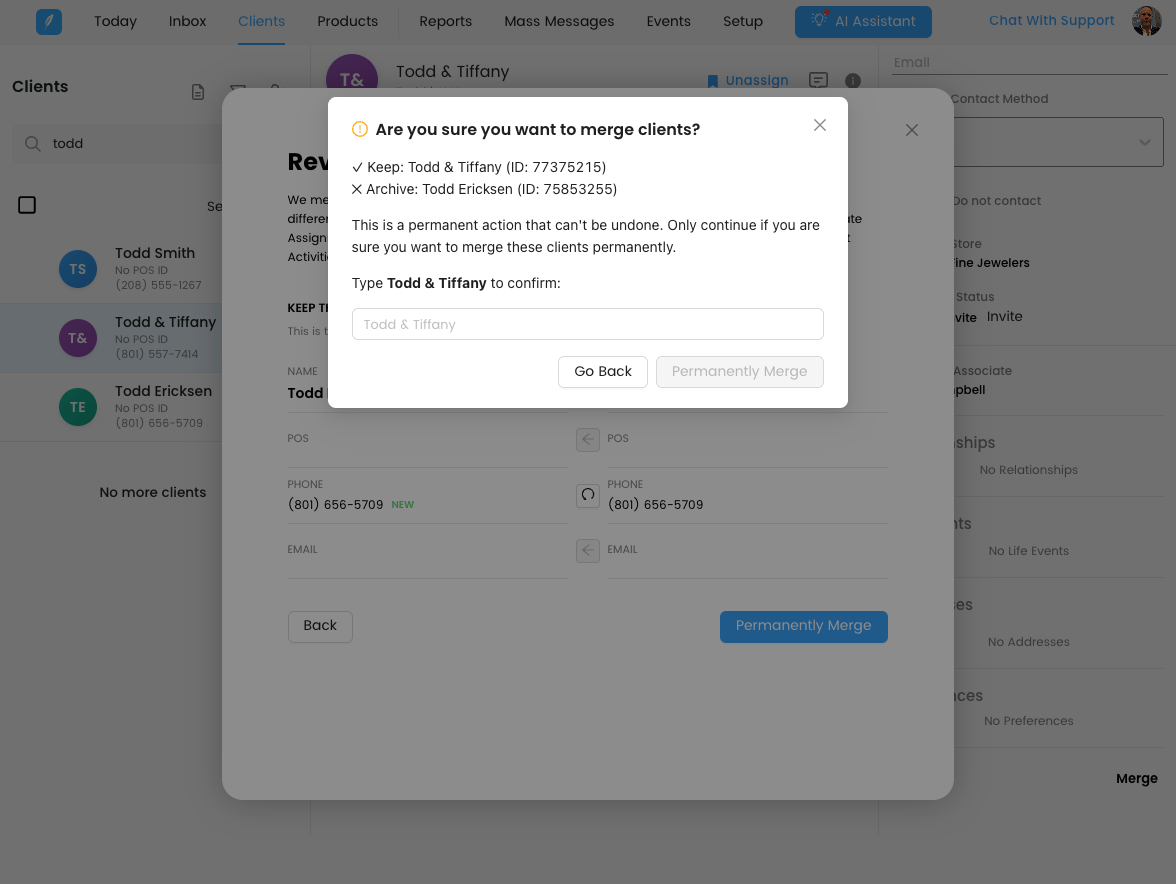The width and height of the screenshot is (1176, 884).
Task: Toggle the select-all clients checkbox
Action: (27, 205)
